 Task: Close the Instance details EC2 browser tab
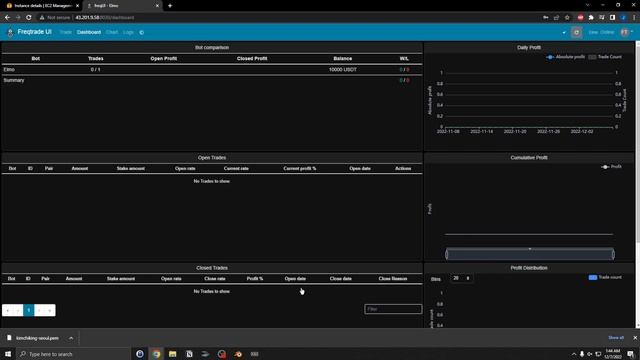click(x=77, y=6)
